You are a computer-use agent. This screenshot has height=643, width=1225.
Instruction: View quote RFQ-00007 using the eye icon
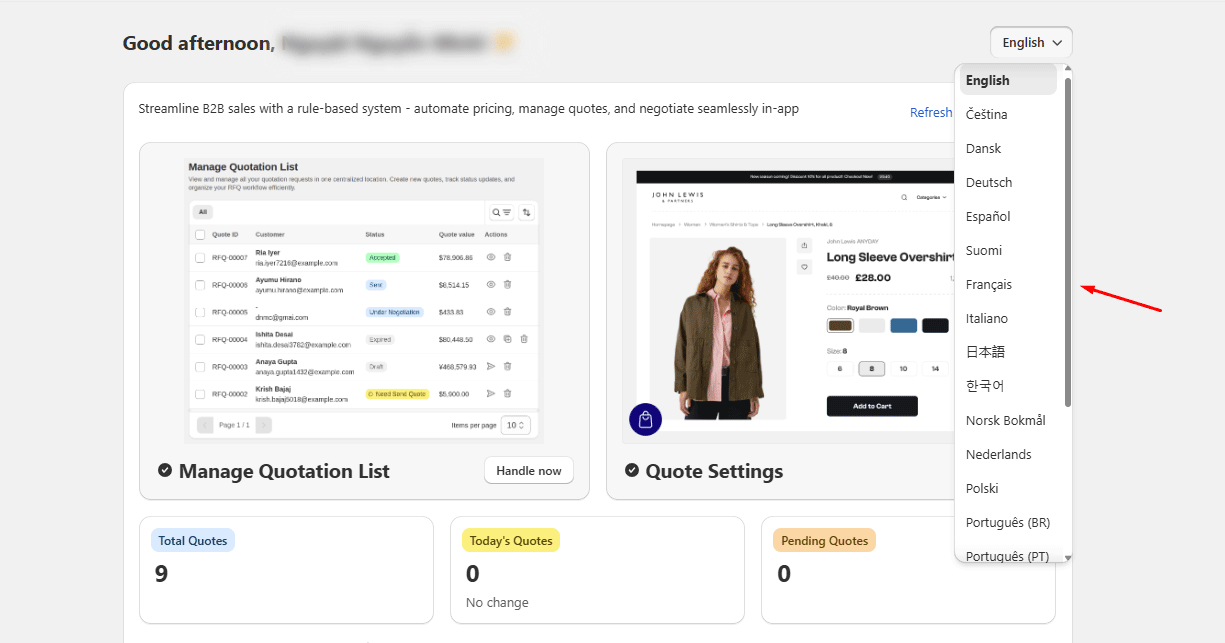click(x=490, y=258)
